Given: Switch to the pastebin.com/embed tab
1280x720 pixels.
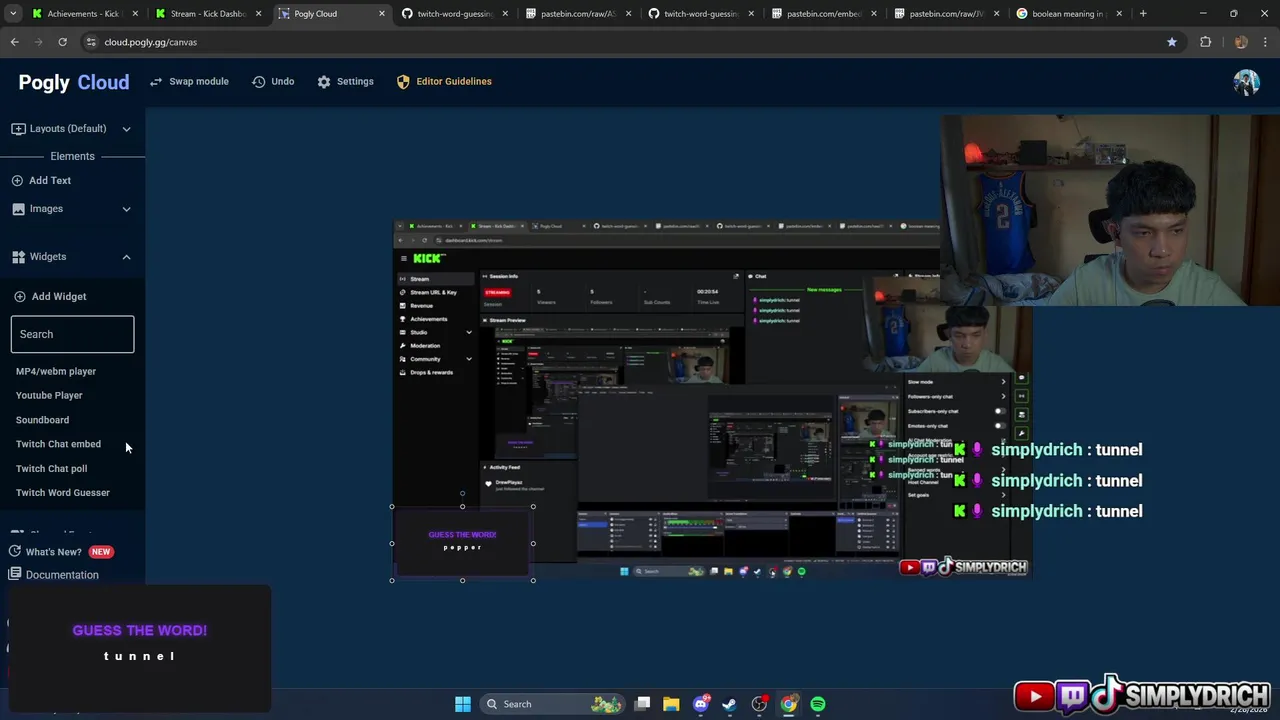Looking at the screenshot, I should pos(825,14).
